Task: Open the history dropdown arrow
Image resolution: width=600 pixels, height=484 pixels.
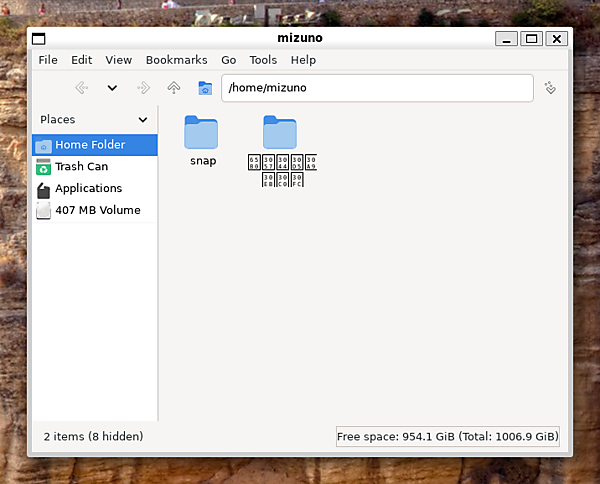Action: [112, 88]
